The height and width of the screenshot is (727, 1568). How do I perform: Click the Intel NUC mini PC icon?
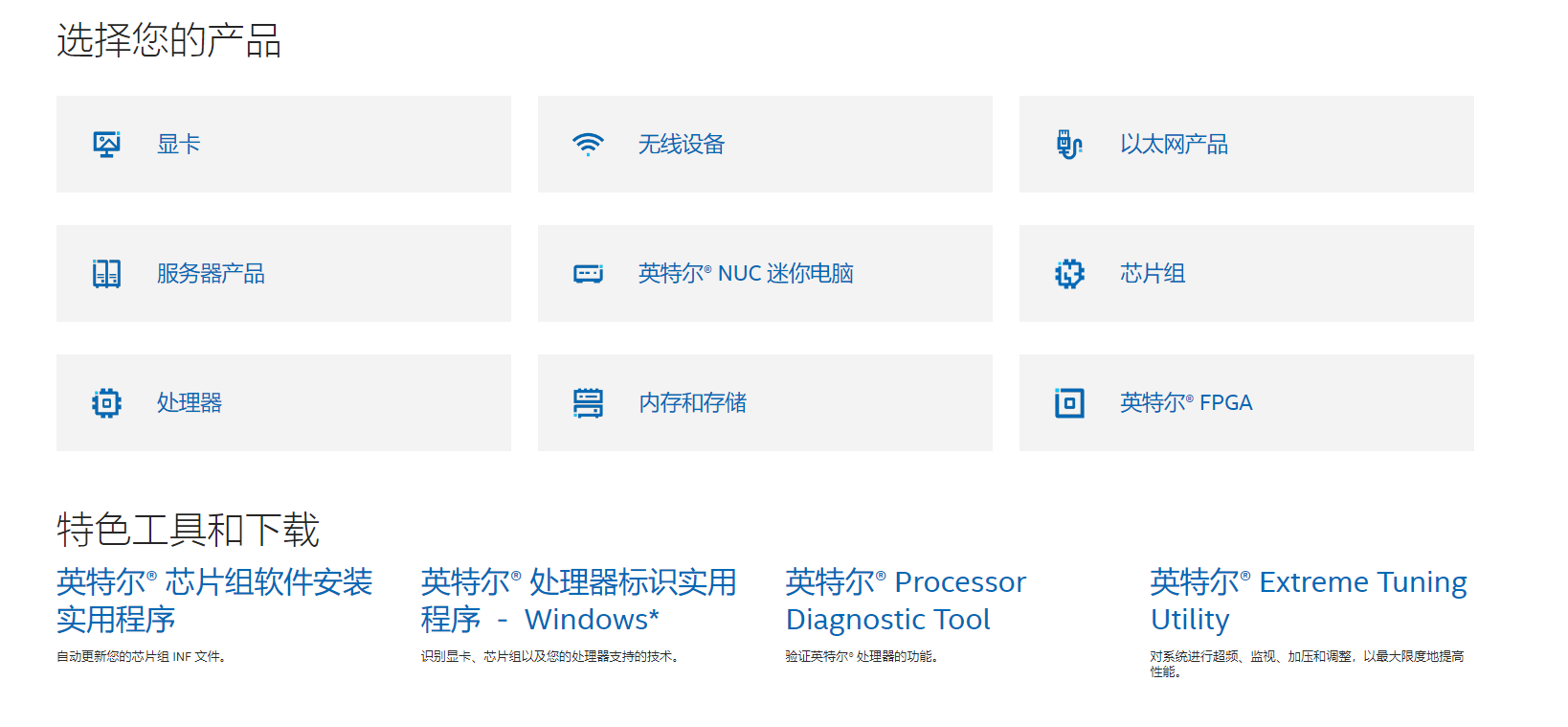[x=588, y=274]
